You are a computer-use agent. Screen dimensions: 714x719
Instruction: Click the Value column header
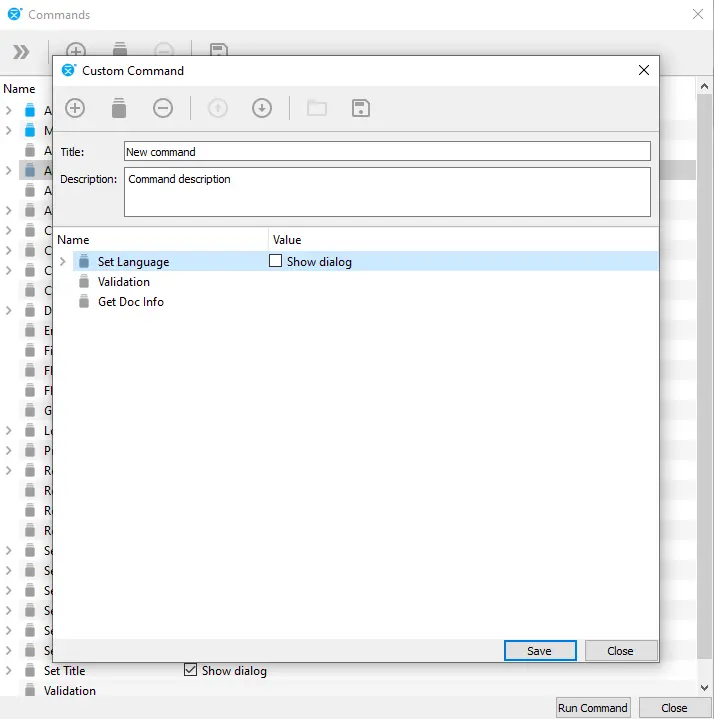(x=287, y=240)
